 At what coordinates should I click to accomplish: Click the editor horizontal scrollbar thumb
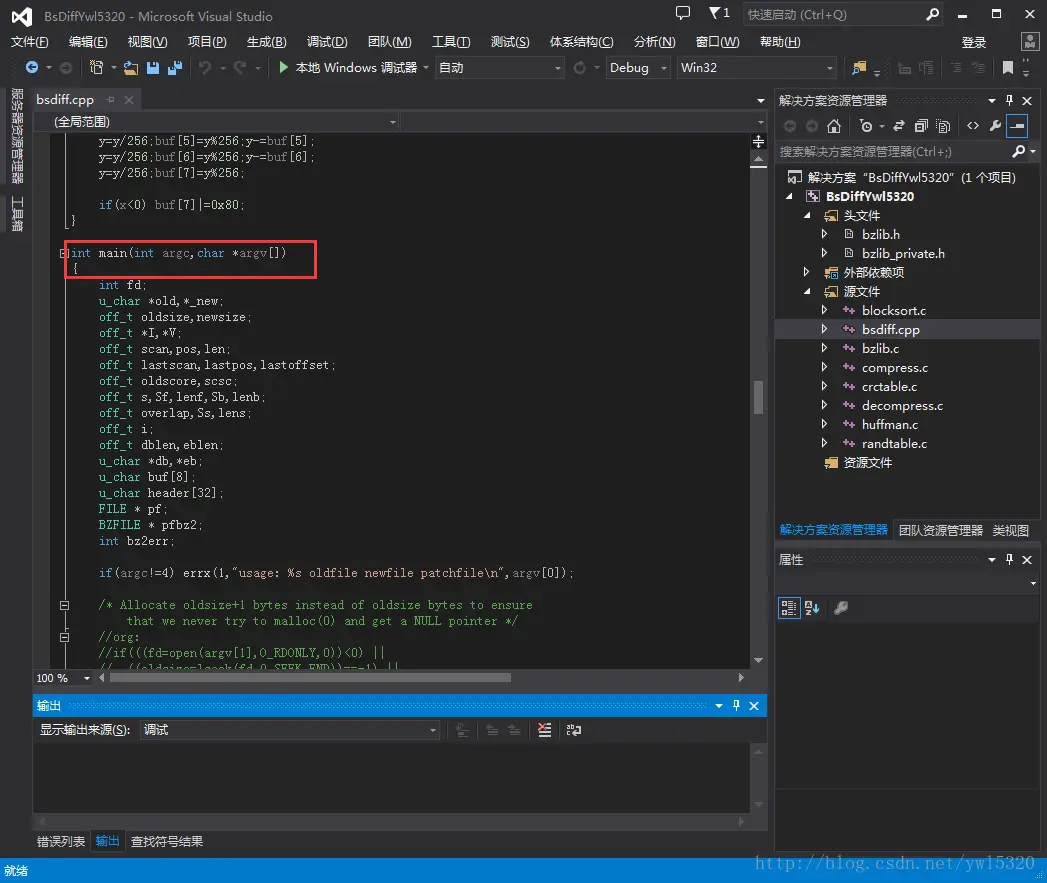[310, 678]
